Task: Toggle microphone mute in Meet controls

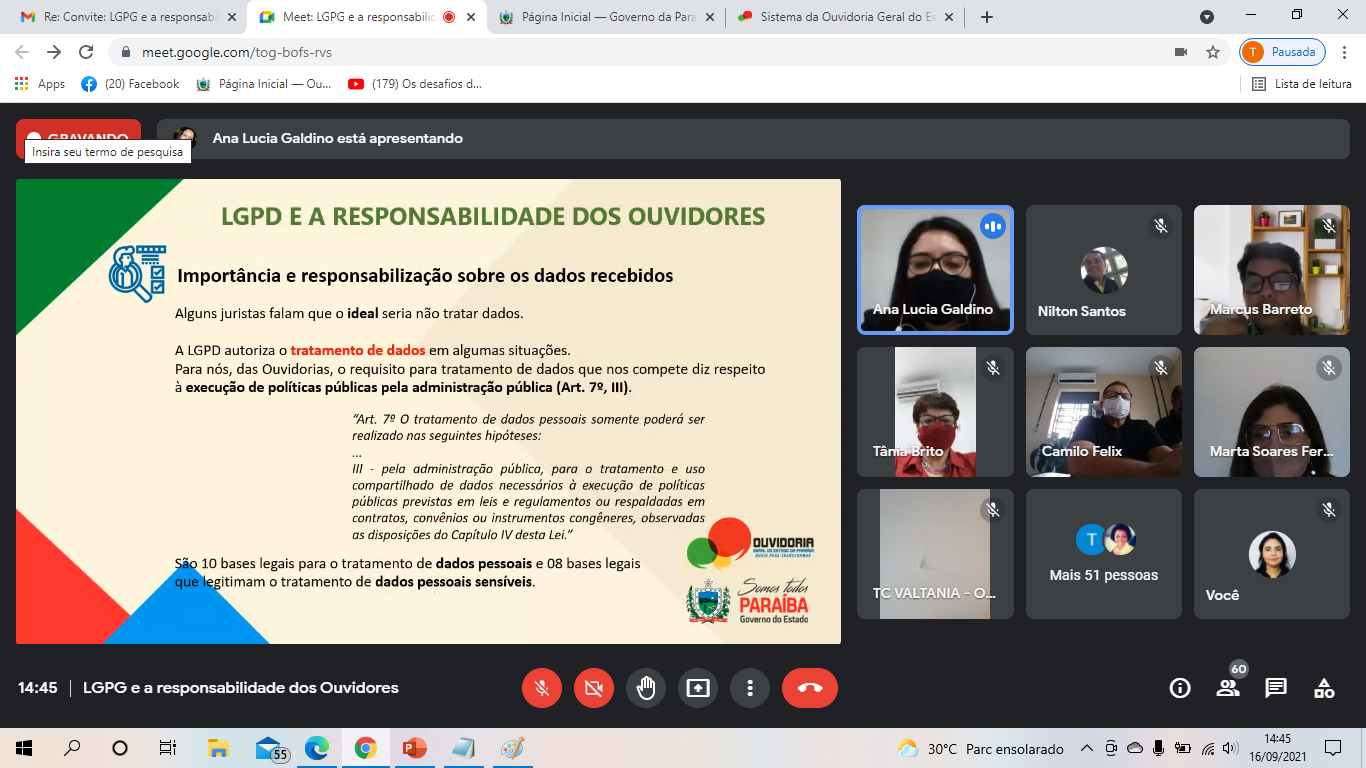Action: tap(542, 688)
